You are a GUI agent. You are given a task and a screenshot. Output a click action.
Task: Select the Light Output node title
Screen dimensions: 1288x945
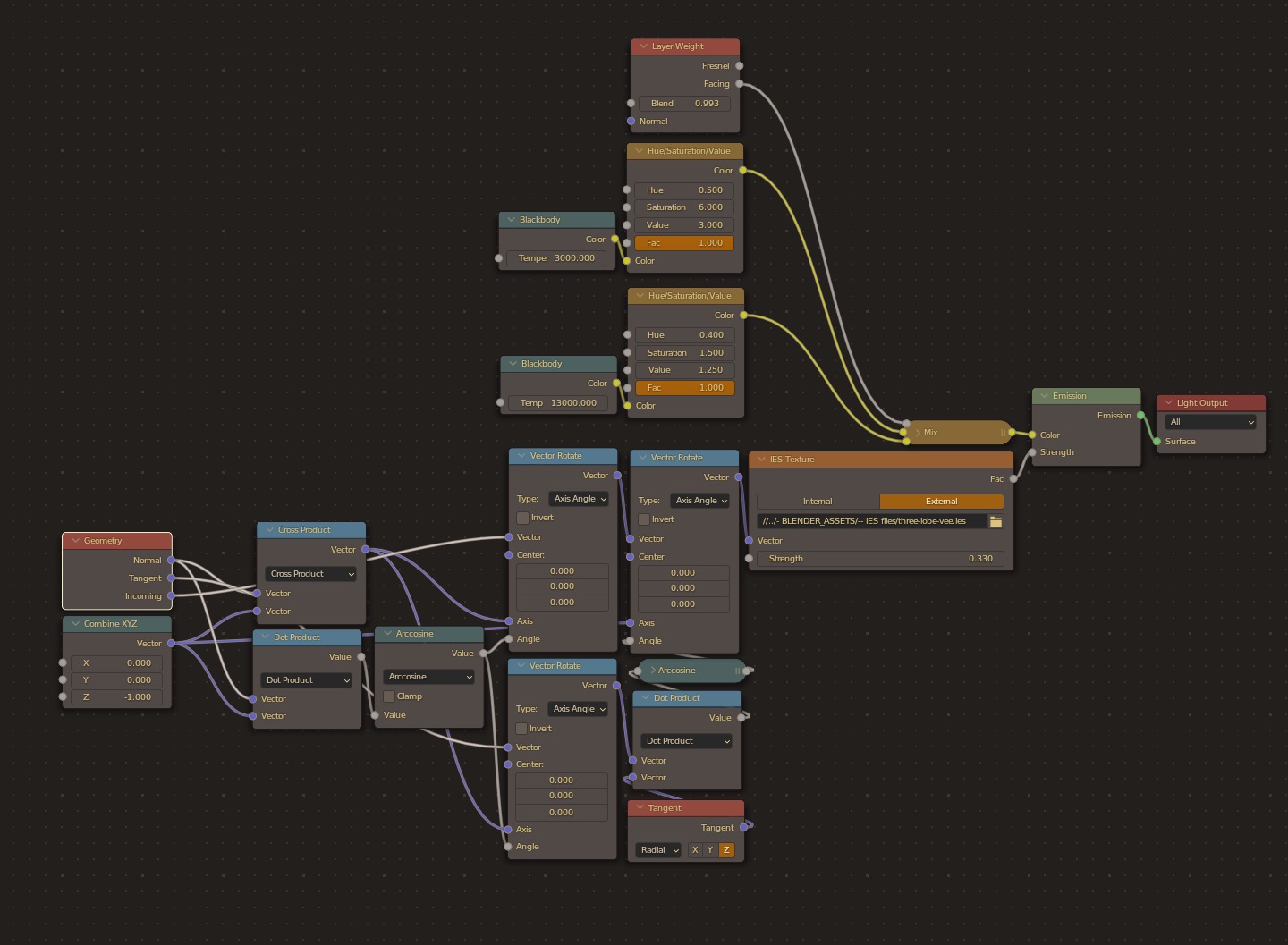pyautogui.click(x=1202, y=403)
